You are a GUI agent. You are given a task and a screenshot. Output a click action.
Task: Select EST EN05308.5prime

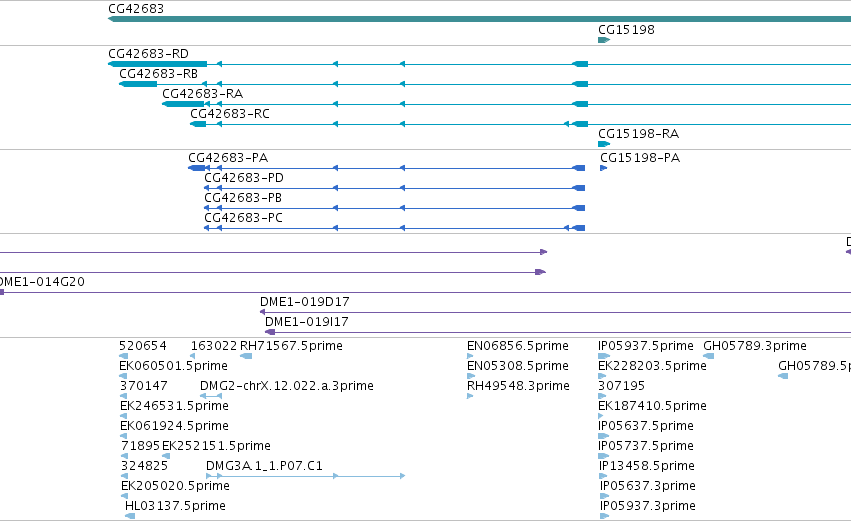point(518,366)
